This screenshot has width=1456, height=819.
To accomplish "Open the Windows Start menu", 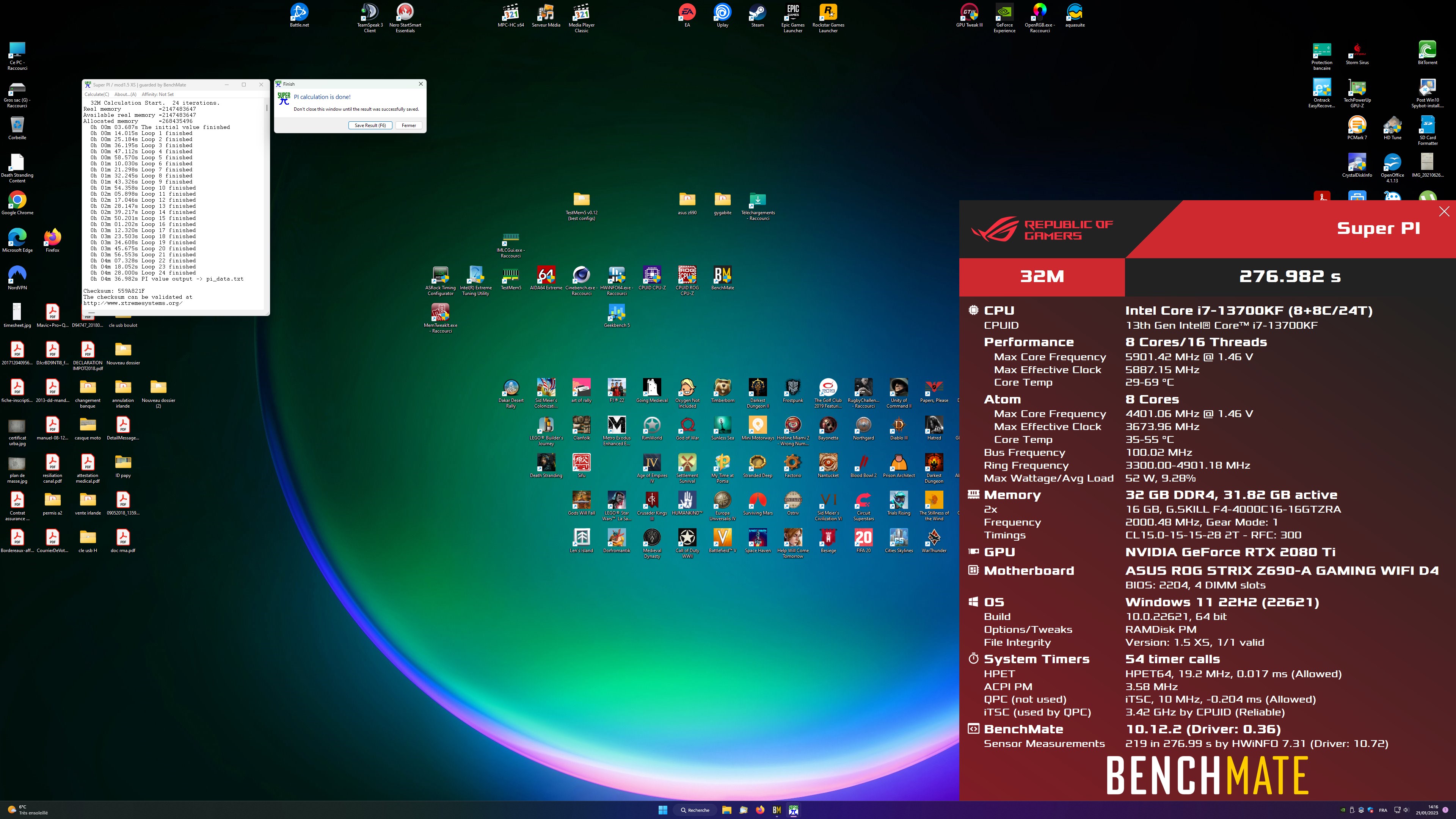I will [662, 810].
